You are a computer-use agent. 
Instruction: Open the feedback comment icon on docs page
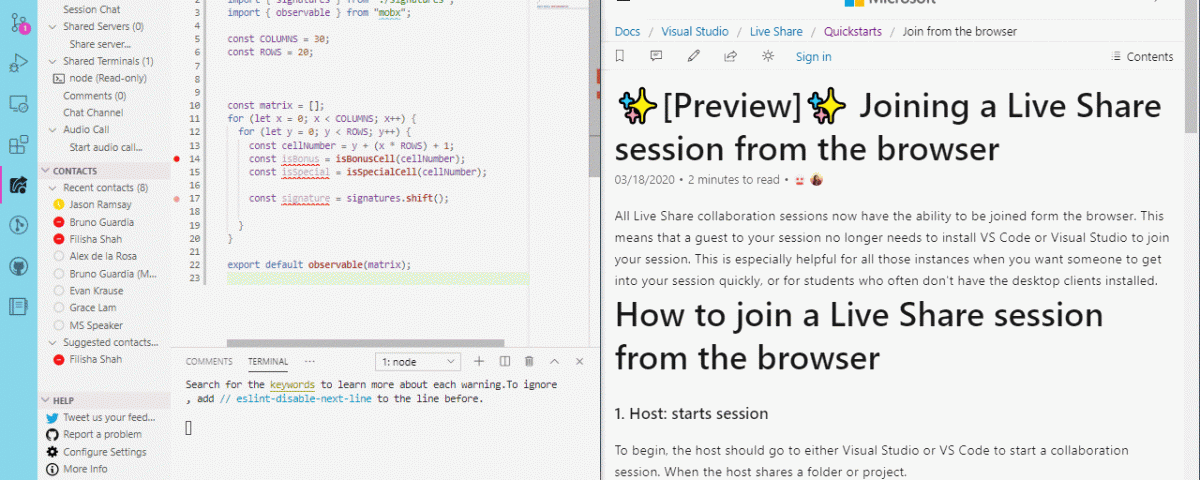[x=656, y=56]
